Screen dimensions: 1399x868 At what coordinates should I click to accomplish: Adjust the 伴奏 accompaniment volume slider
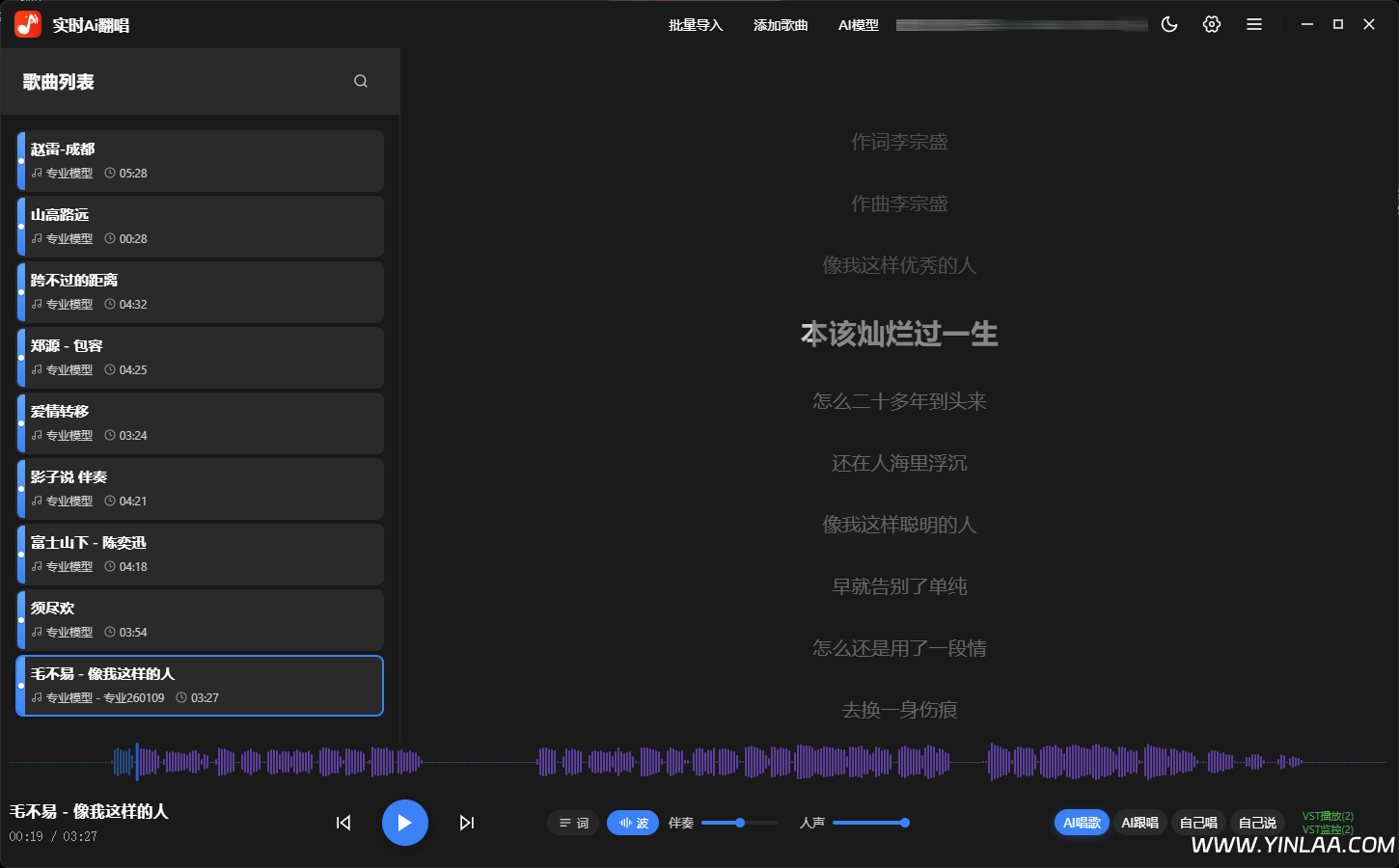740,823
